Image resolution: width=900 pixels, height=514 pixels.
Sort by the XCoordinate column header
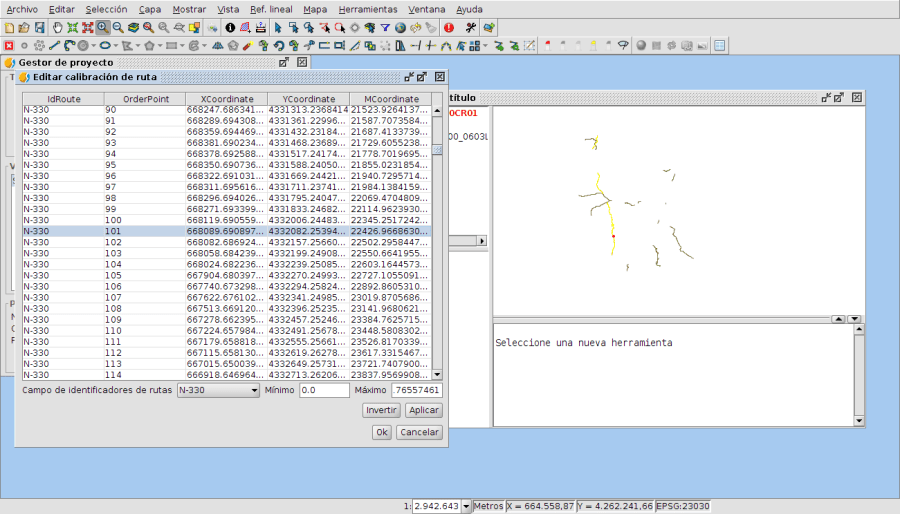pyautogui.click(x=226, y=99)
